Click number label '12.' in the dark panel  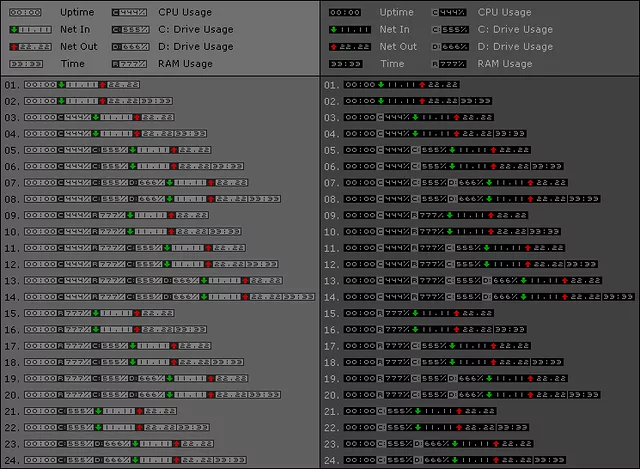(x=333, y=264)
